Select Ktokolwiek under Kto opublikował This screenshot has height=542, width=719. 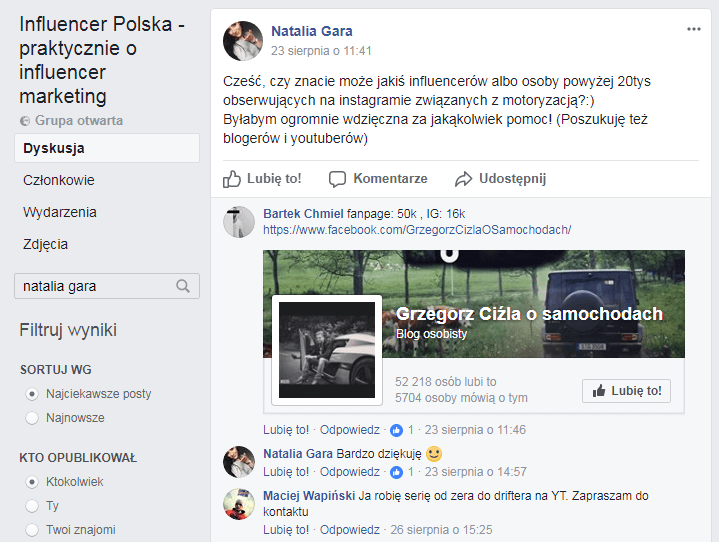pos(32,482)
